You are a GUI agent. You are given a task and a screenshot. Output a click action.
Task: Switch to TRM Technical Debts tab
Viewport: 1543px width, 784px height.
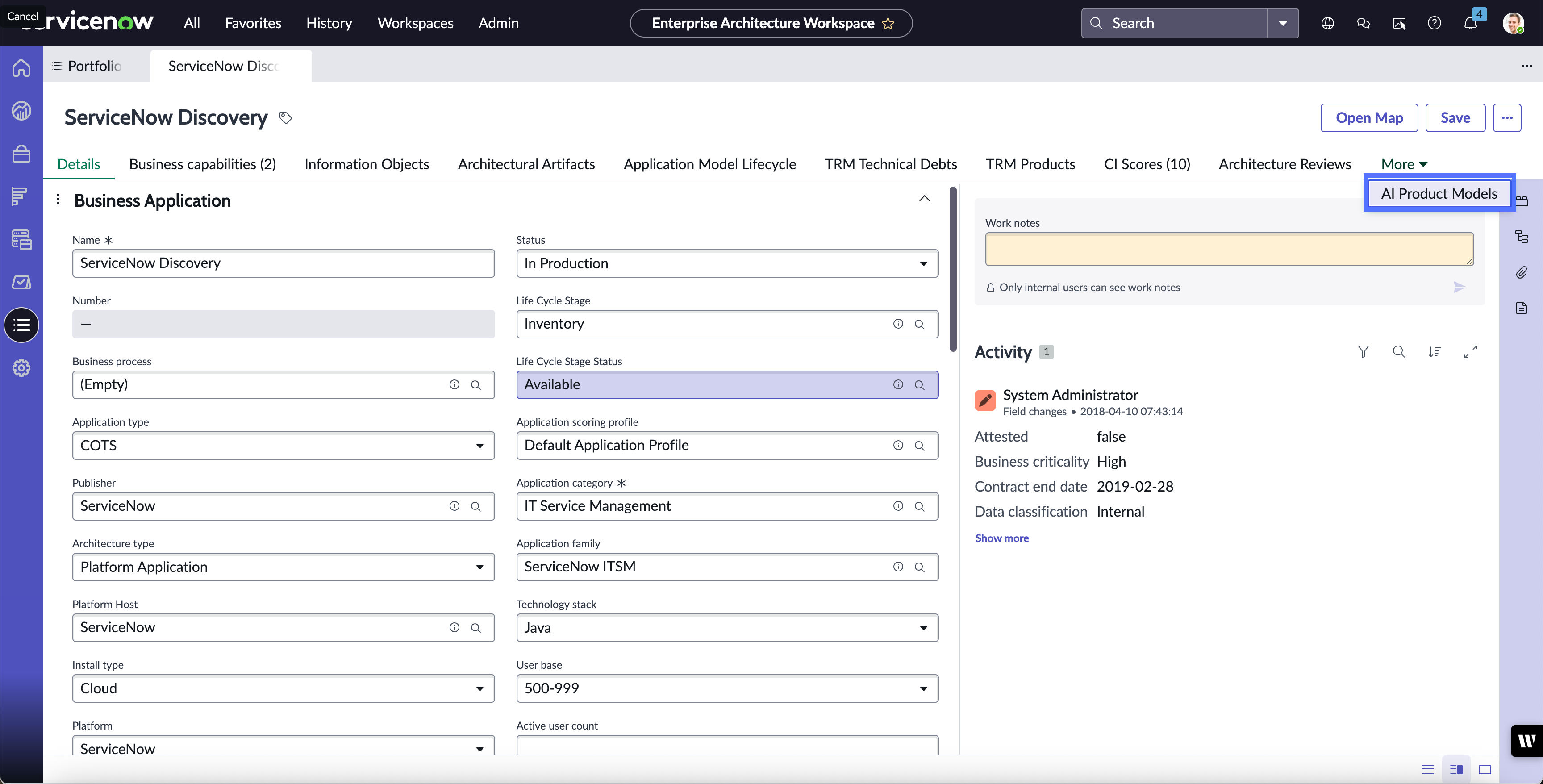tap(891, 164)
